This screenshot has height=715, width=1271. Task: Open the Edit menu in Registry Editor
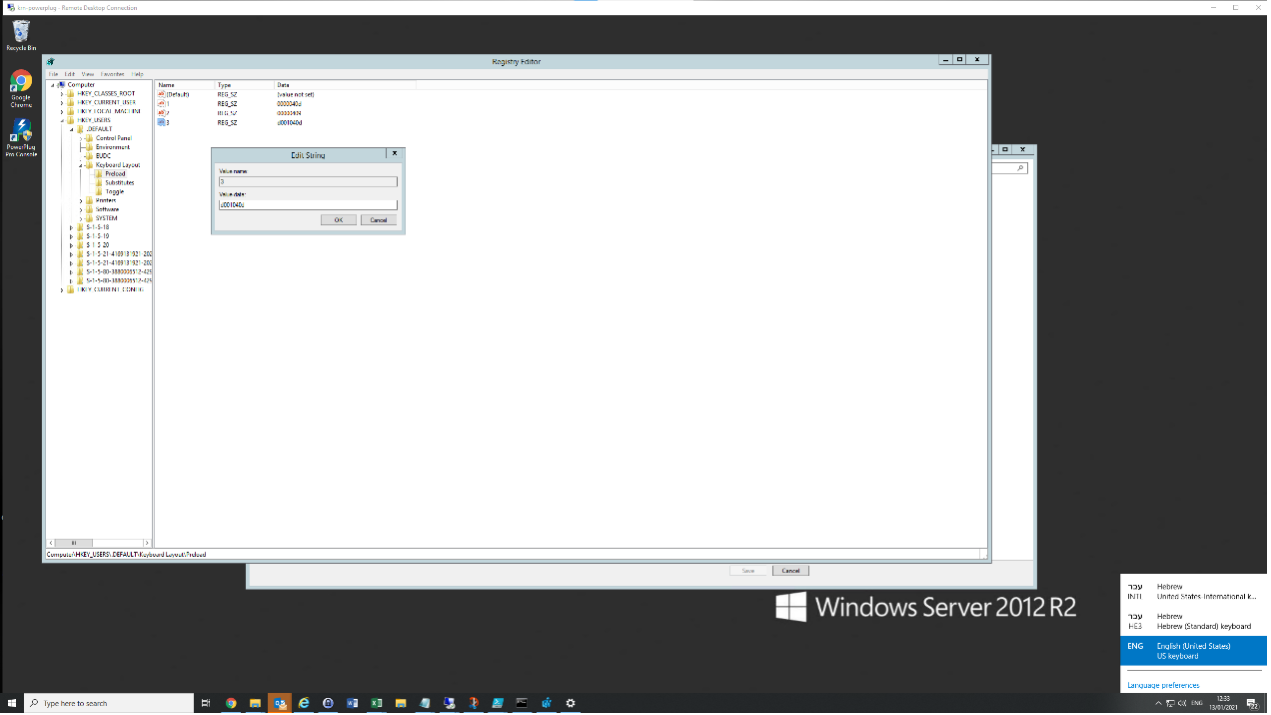click(x=70, y=74)
